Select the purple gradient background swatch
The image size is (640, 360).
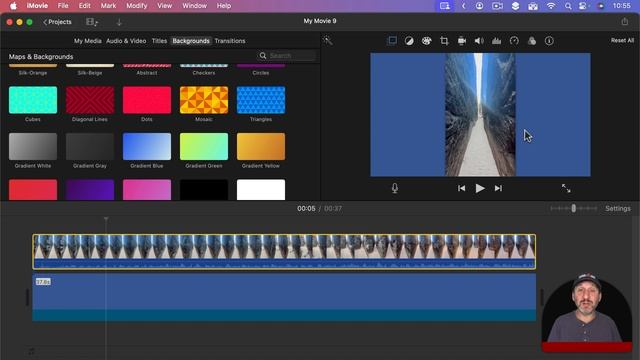click(90, 190)
